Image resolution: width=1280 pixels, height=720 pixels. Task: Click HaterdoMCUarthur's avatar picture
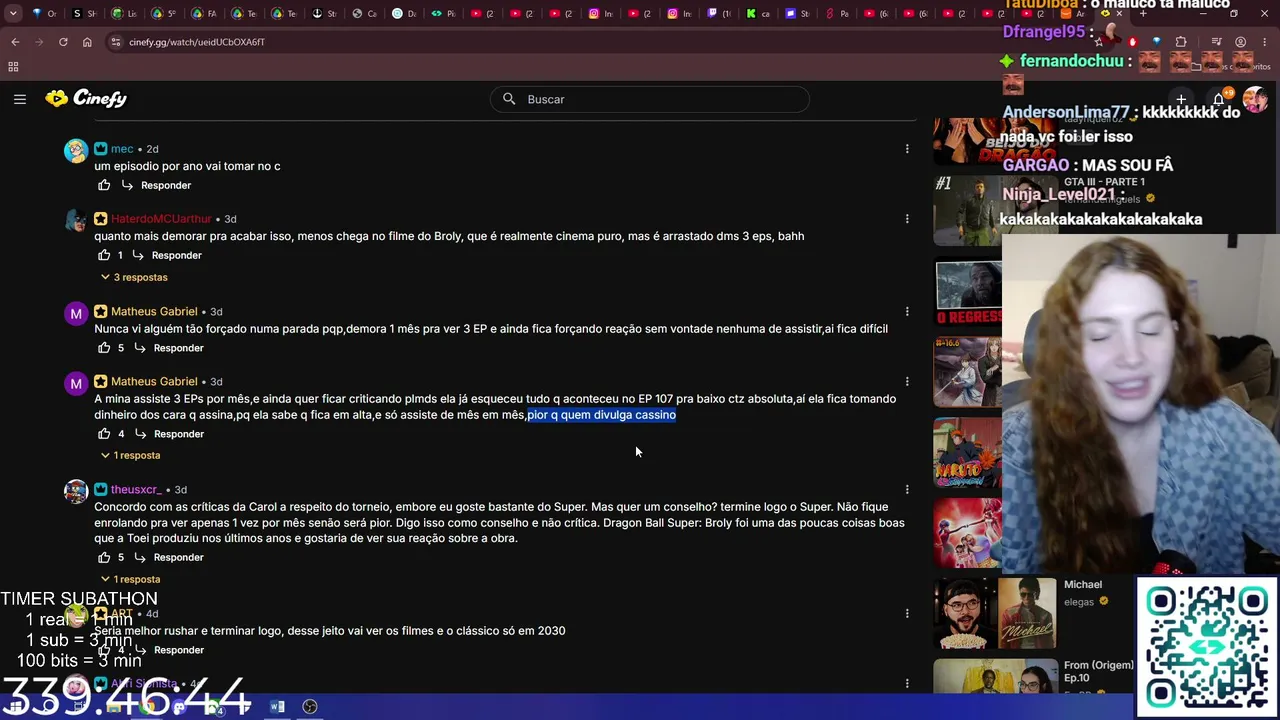coord(76,221)
